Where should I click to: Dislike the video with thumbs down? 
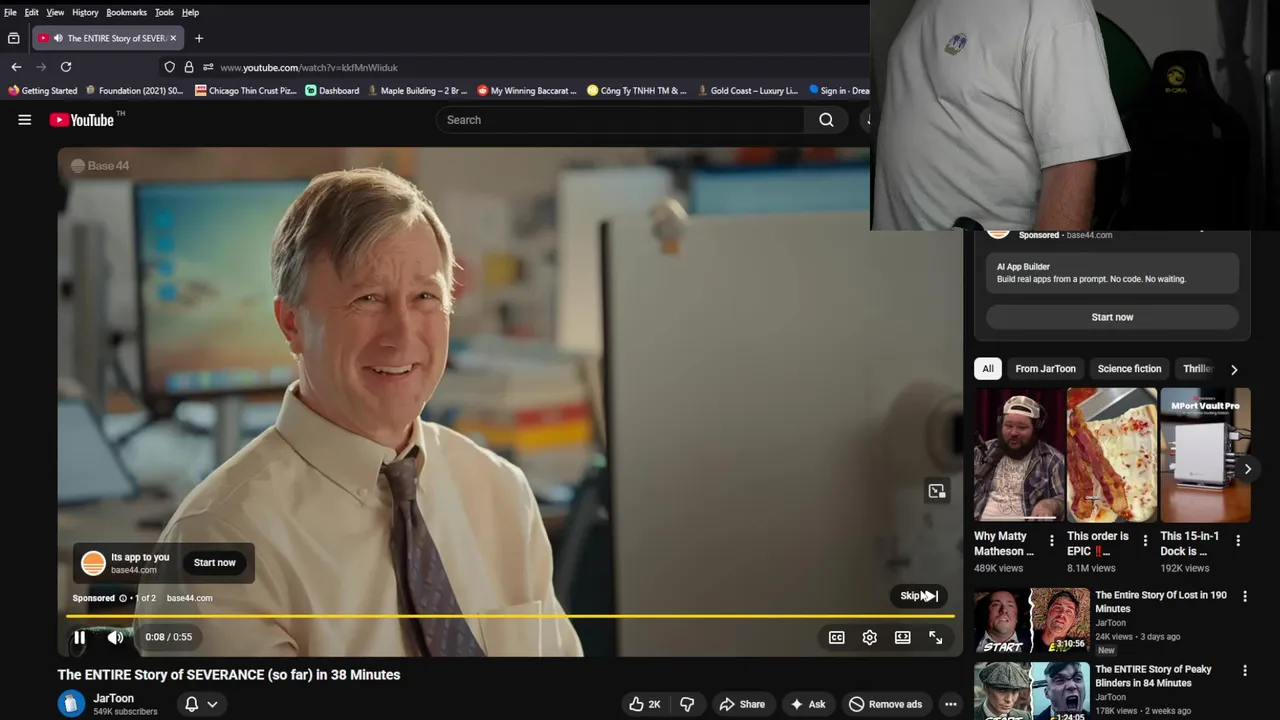tap(687, 704)
